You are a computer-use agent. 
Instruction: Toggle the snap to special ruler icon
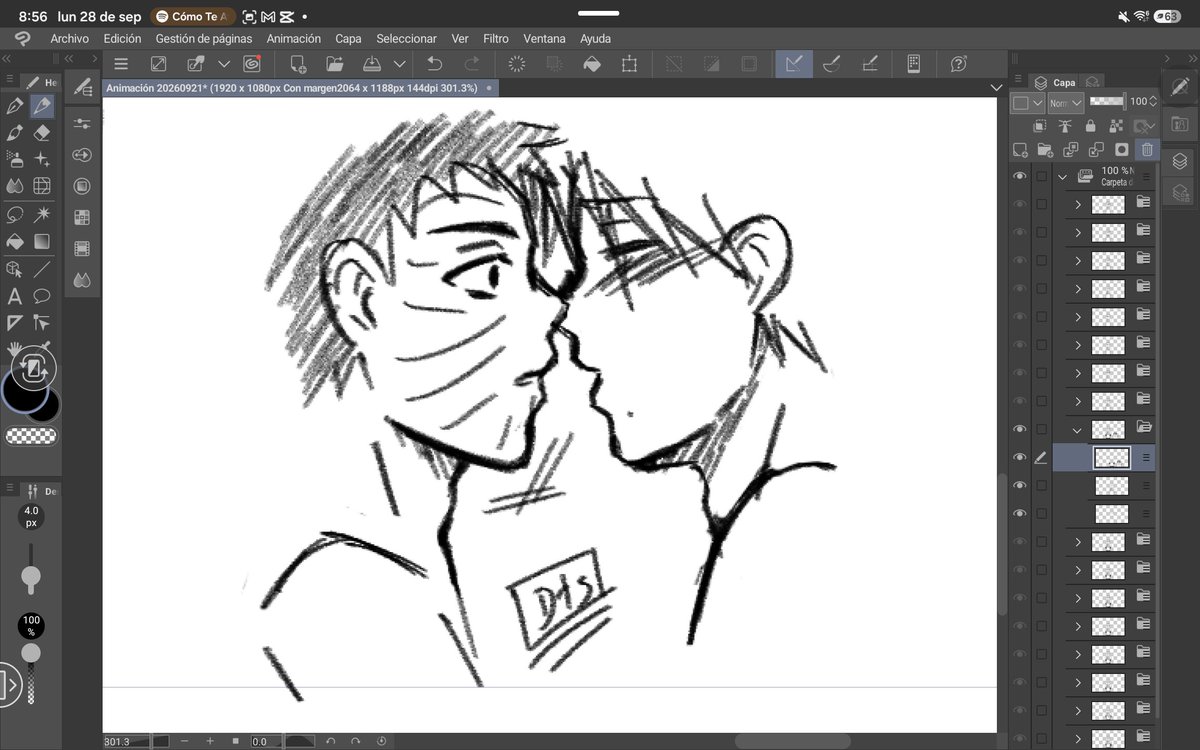click(x=831, y=64)
